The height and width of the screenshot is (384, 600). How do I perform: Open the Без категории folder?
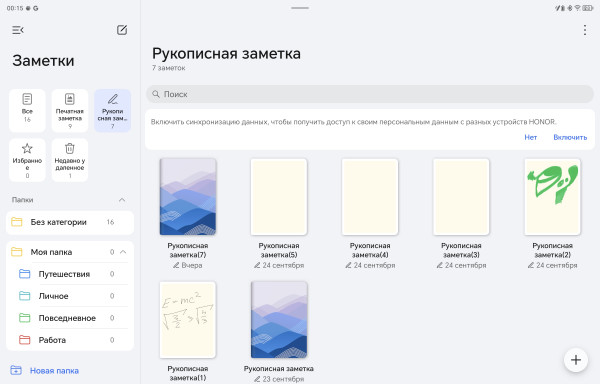(x=70, y=222)
